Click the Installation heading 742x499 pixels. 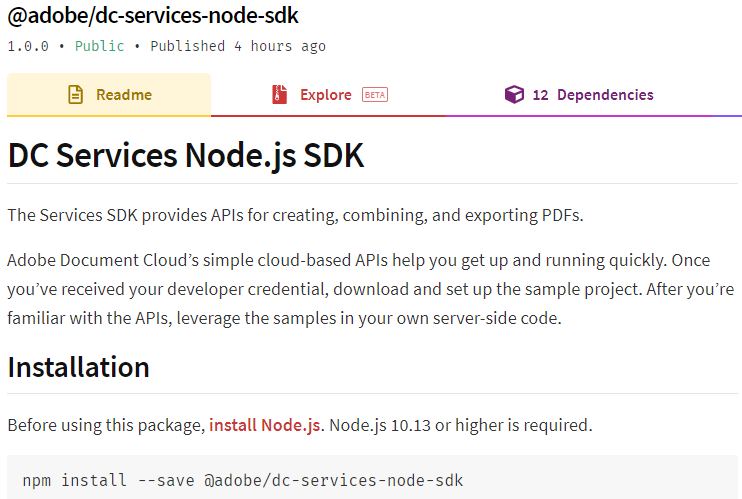pos(79,367)
